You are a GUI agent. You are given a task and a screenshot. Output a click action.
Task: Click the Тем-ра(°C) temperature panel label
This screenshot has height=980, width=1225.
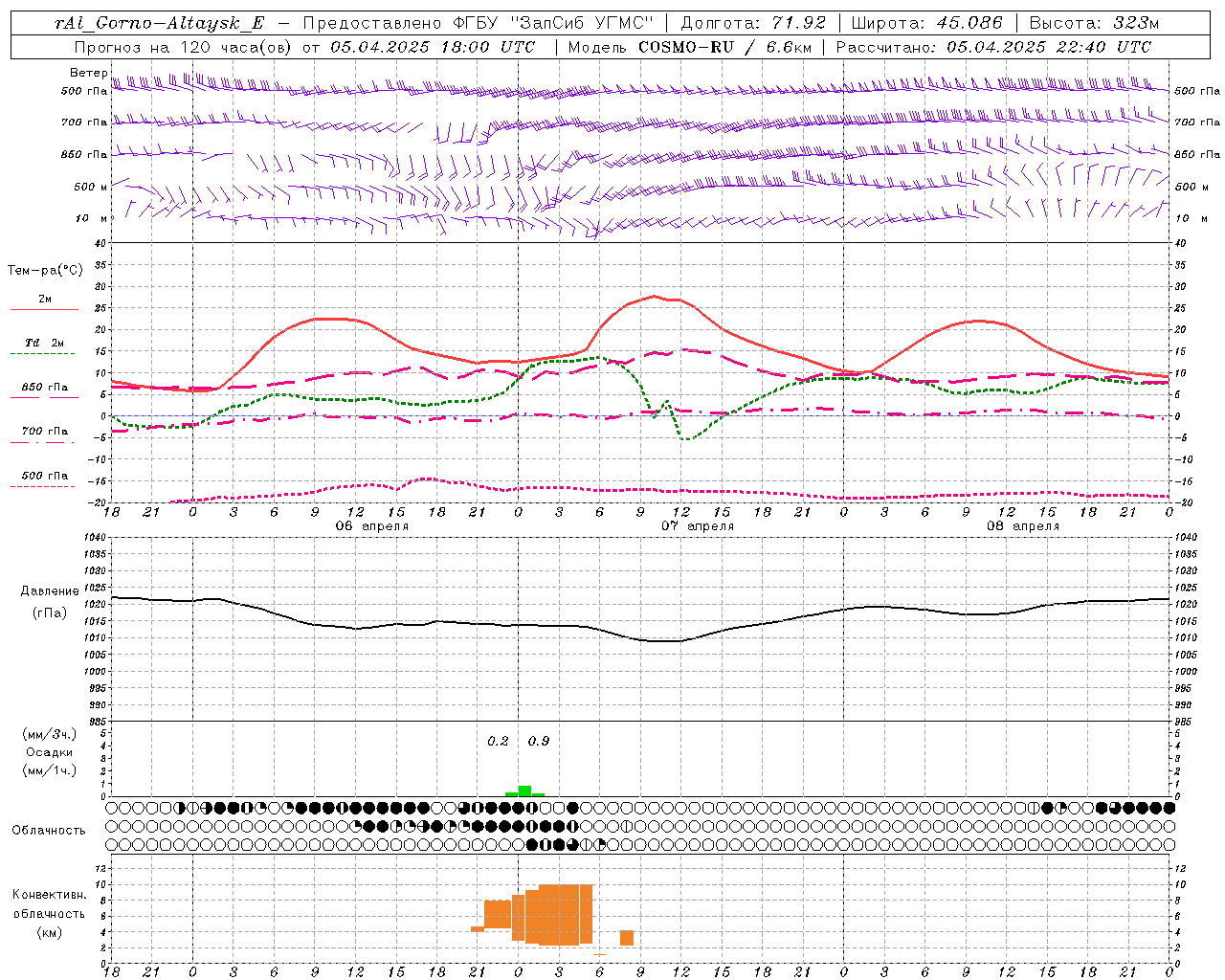tap(45, 271)
